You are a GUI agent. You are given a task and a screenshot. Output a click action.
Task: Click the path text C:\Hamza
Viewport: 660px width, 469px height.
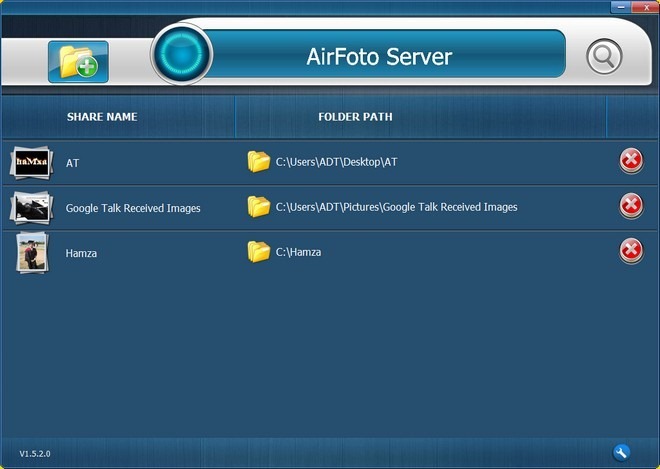point(298,252)
